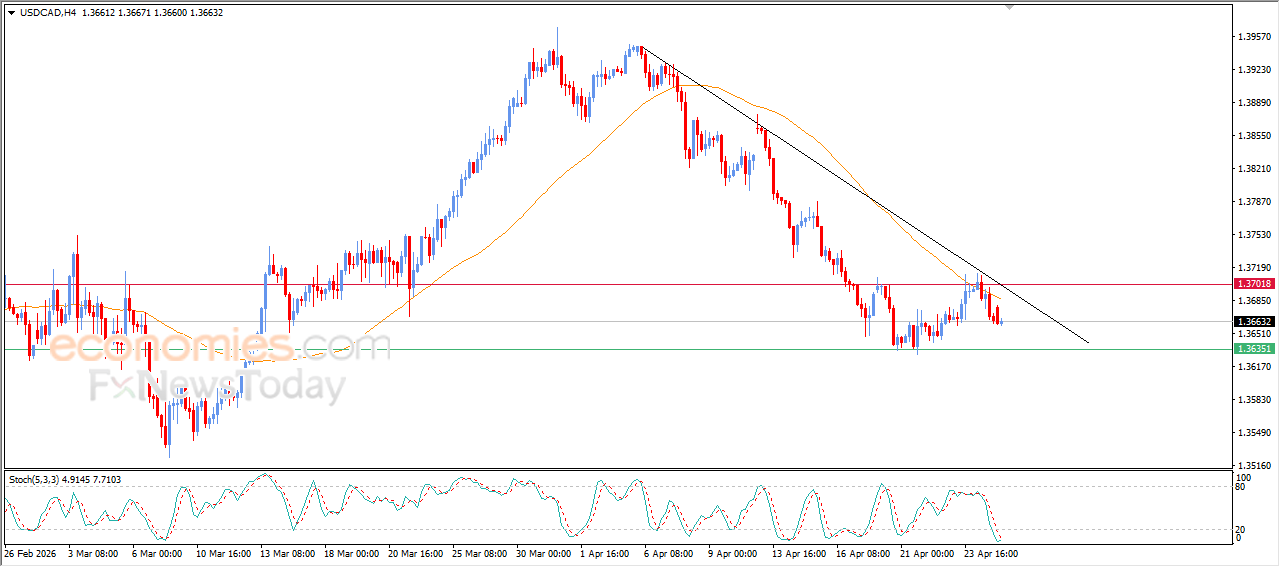The height and width of the screenshot is (567, 1280).
Task: Click the 20 level on stochastic scale
Action: [1241, 529]
